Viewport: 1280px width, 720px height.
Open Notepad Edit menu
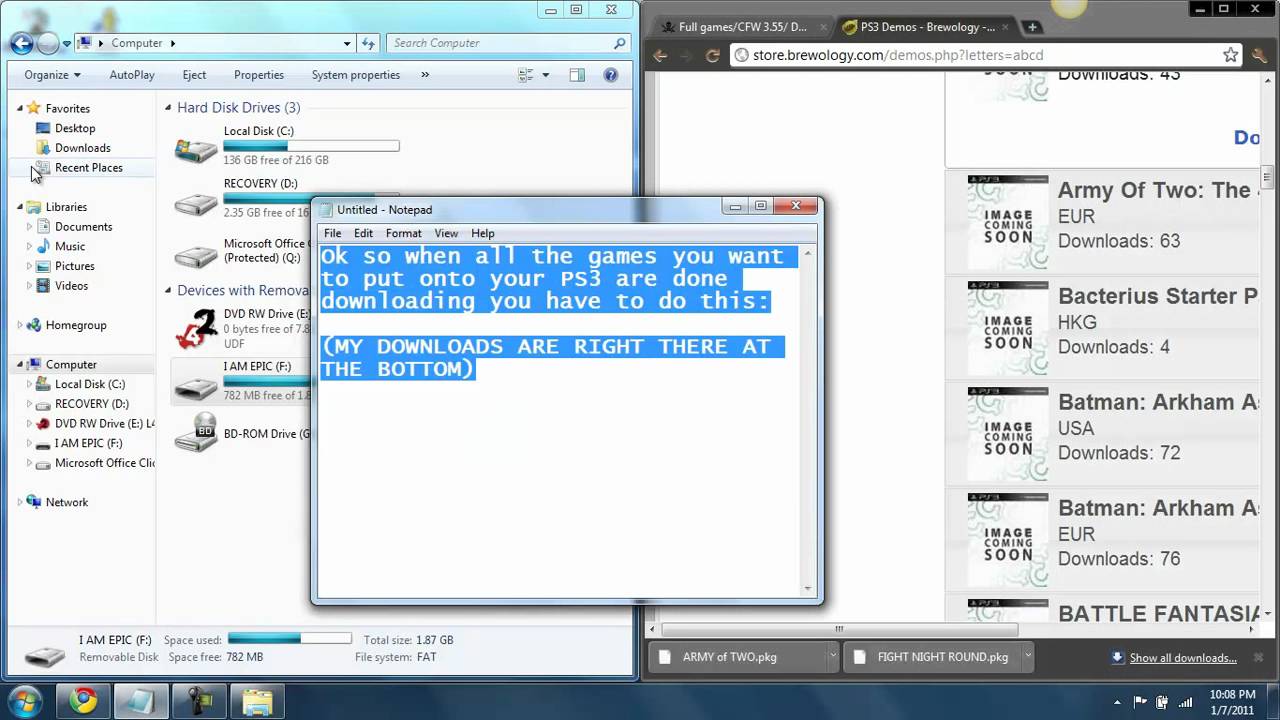(363, 233)
